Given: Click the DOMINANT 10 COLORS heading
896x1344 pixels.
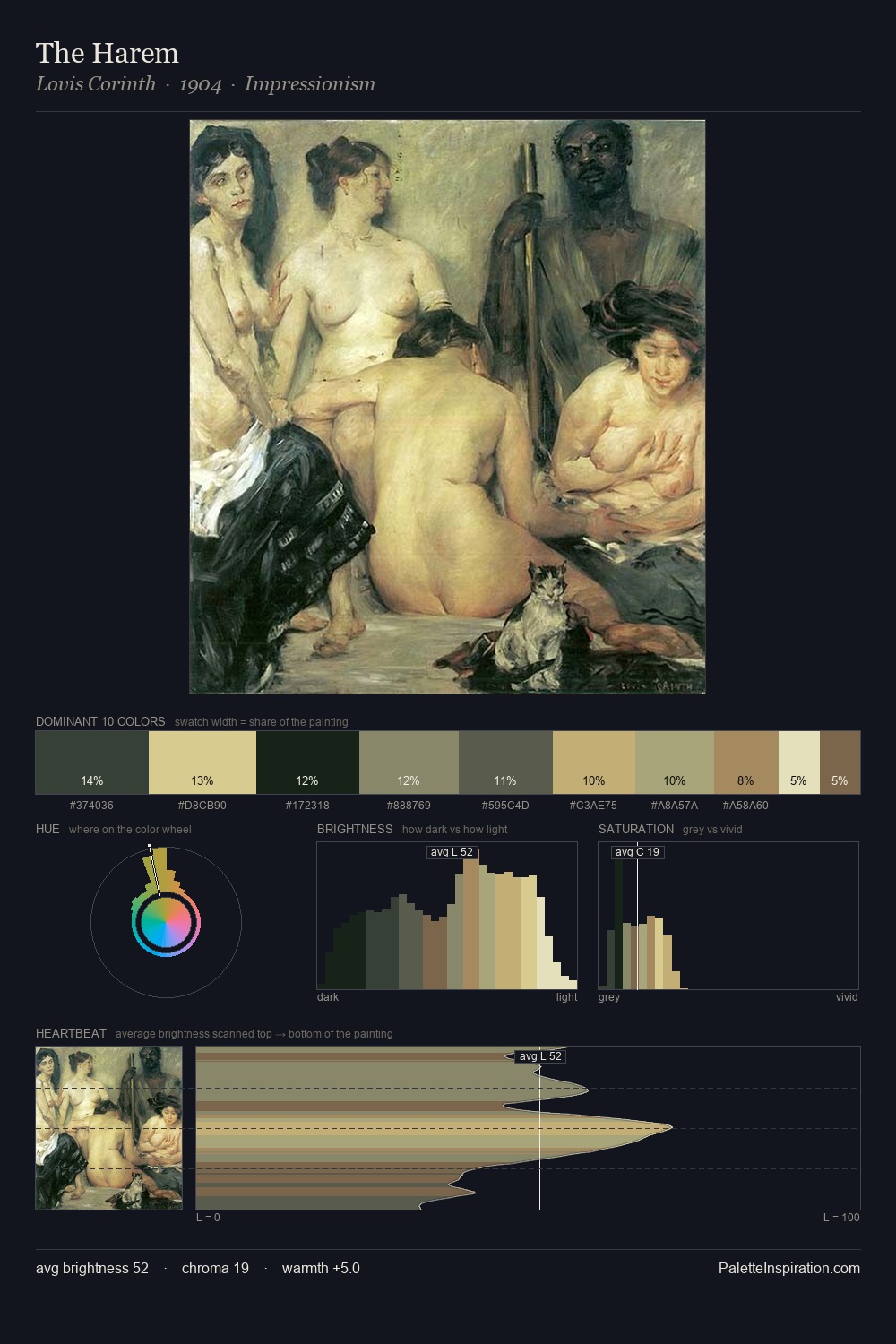Looking at the screenshot, I should (x=100, y=721).
